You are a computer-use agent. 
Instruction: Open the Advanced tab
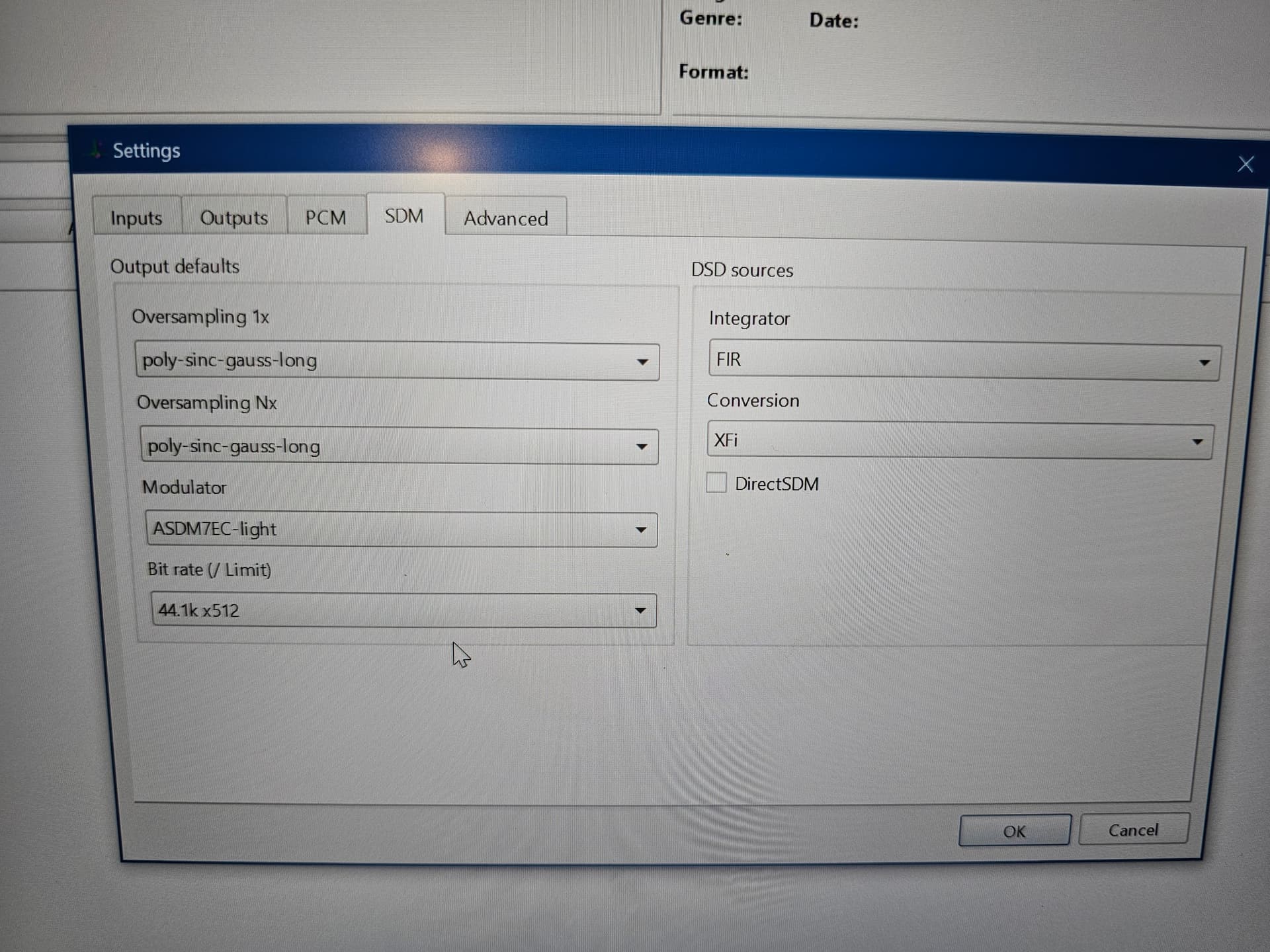[x=505, y=218]
